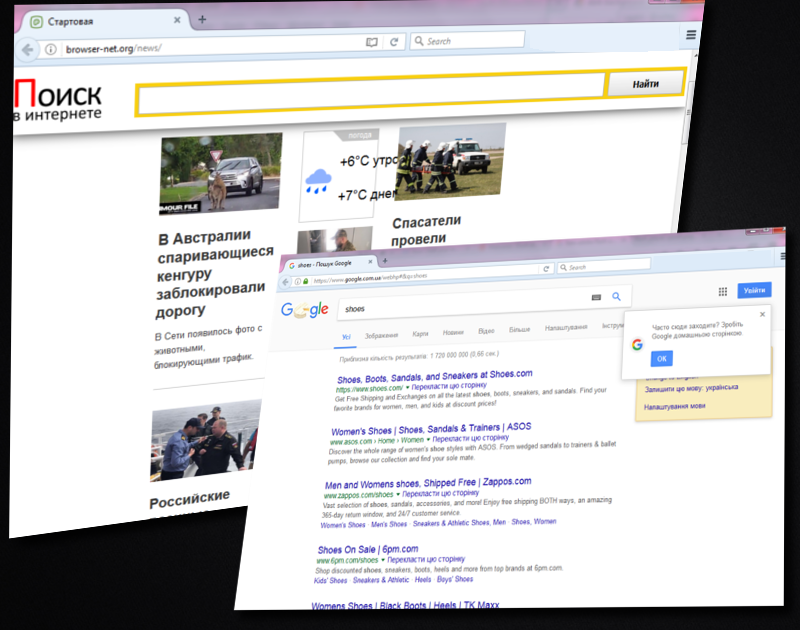Click the keyboard icon in Google's search bar

point(595,297)
